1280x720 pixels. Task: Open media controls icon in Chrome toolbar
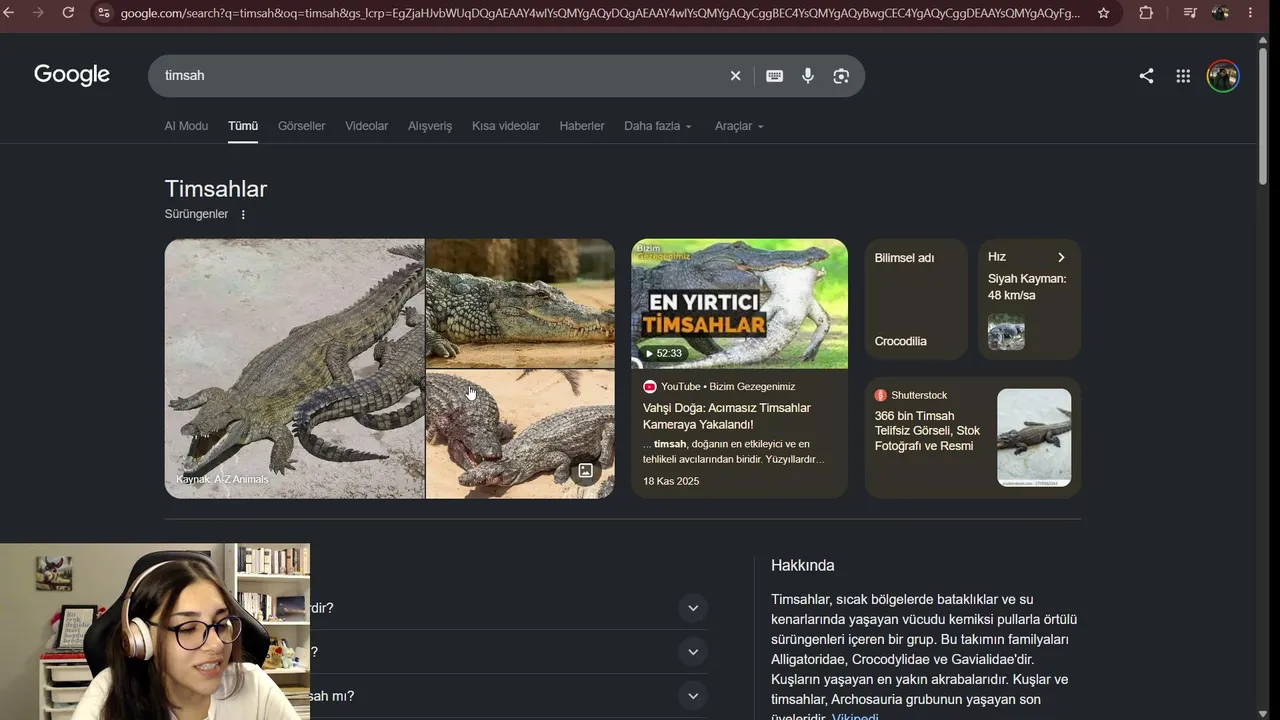point(1190,13)
